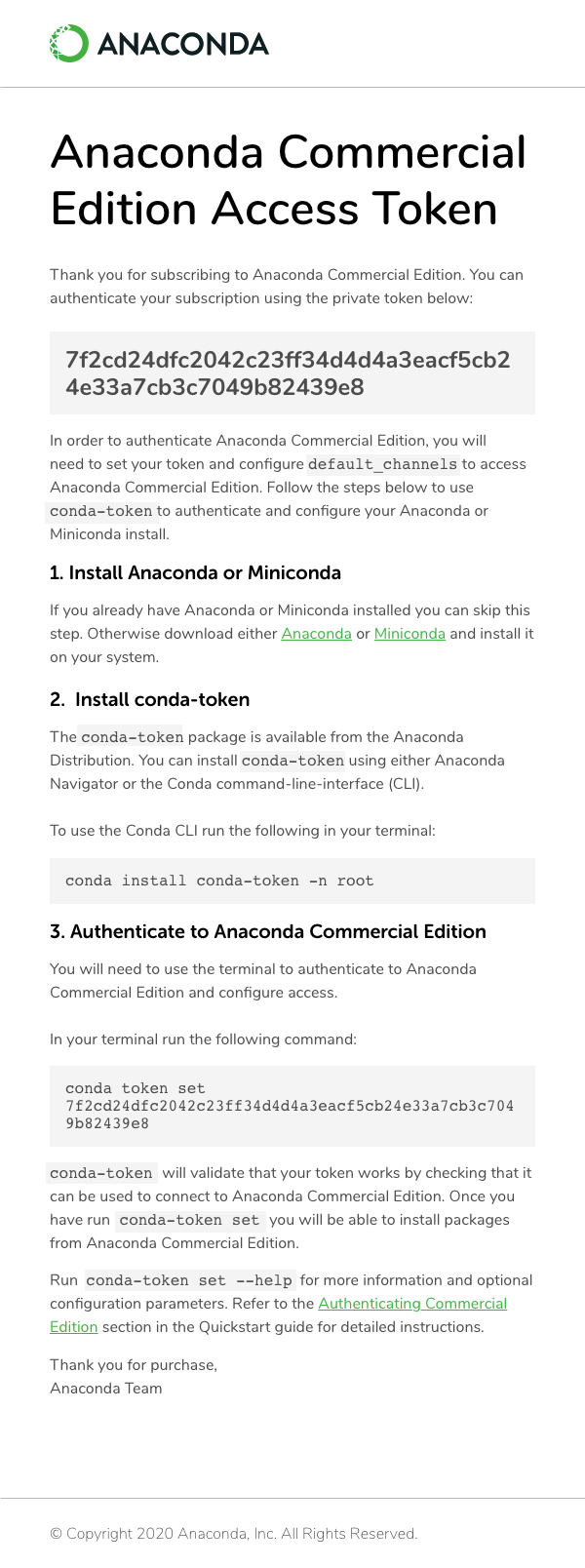The image size is (585, 1568).
Task: Click the "Anaconda Team" signature line
Action: 106,1389
